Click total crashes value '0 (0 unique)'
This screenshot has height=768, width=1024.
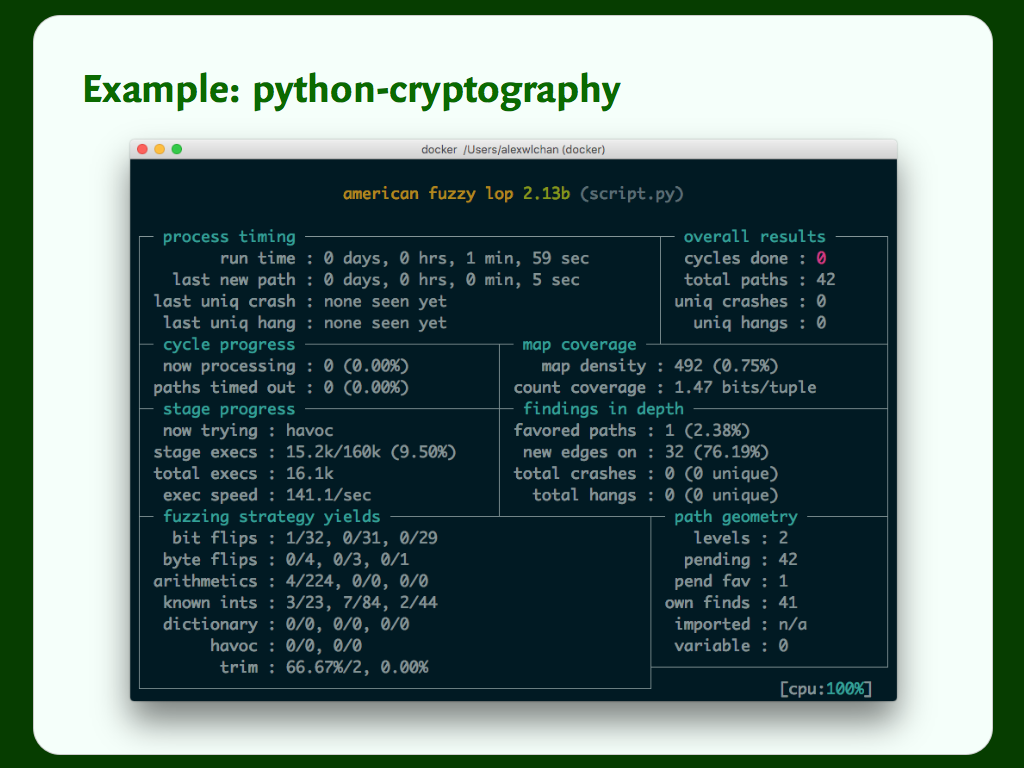click(x=722, y=474)
